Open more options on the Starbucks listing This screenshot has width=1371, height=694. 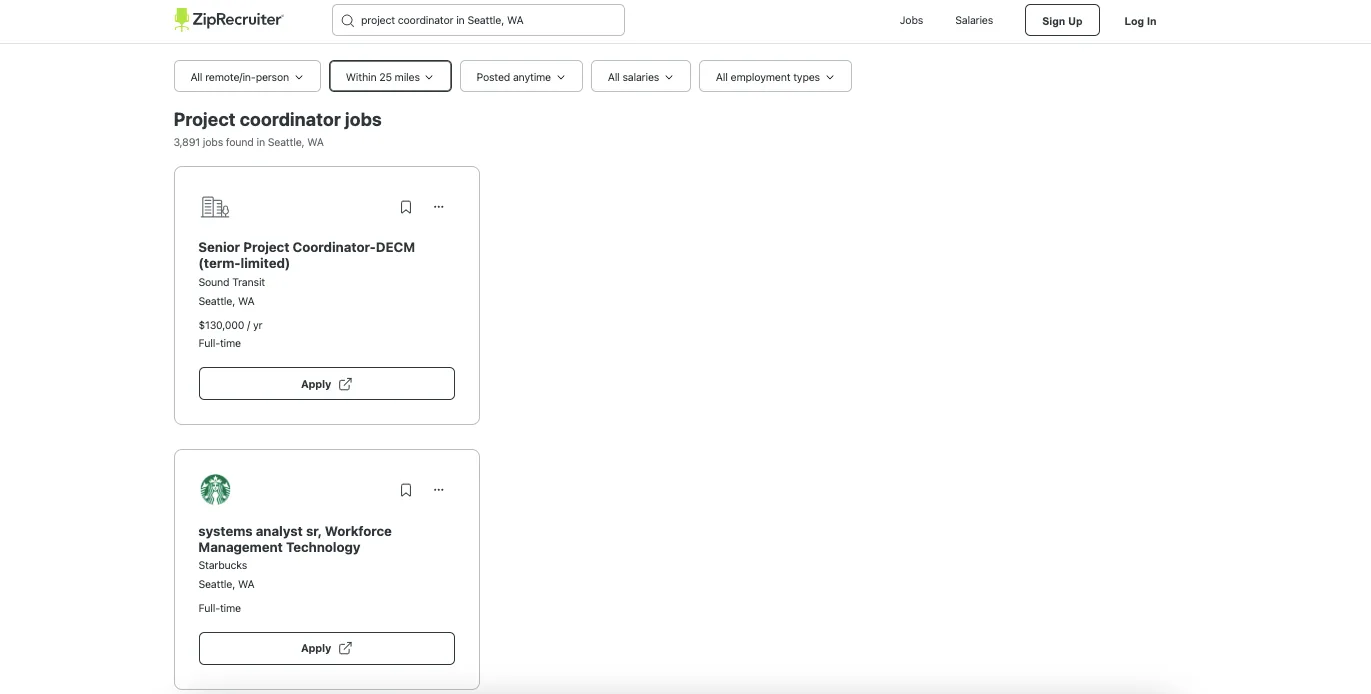tap(438, 490)
